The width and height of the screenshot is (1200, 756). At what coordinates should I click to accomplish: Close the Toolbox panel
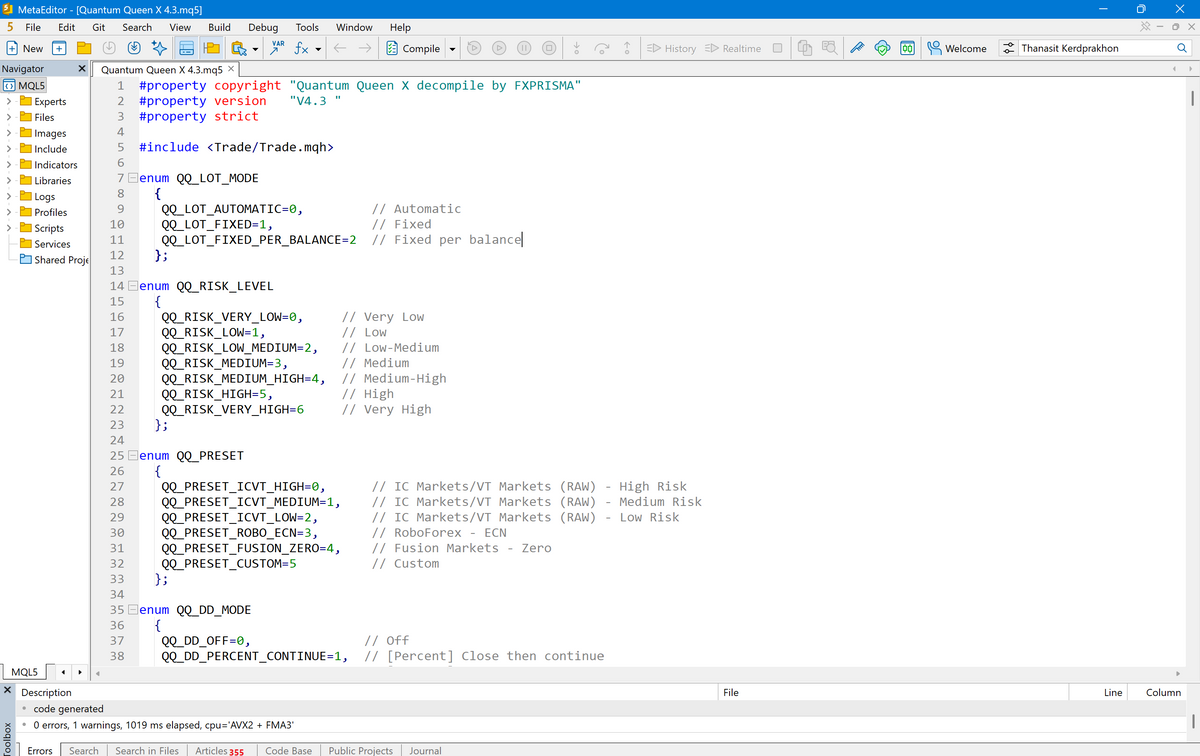tap(7, 691)
